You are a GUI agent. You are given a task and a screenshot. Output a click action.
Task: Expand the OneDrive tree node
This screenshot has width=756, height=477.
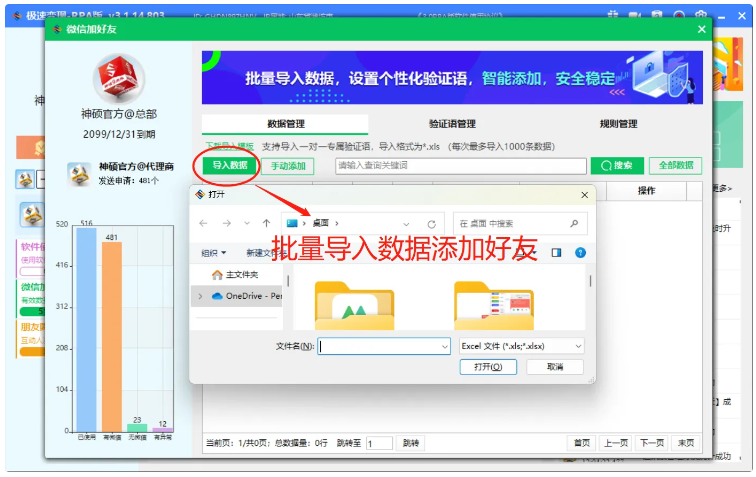point(200,296)
